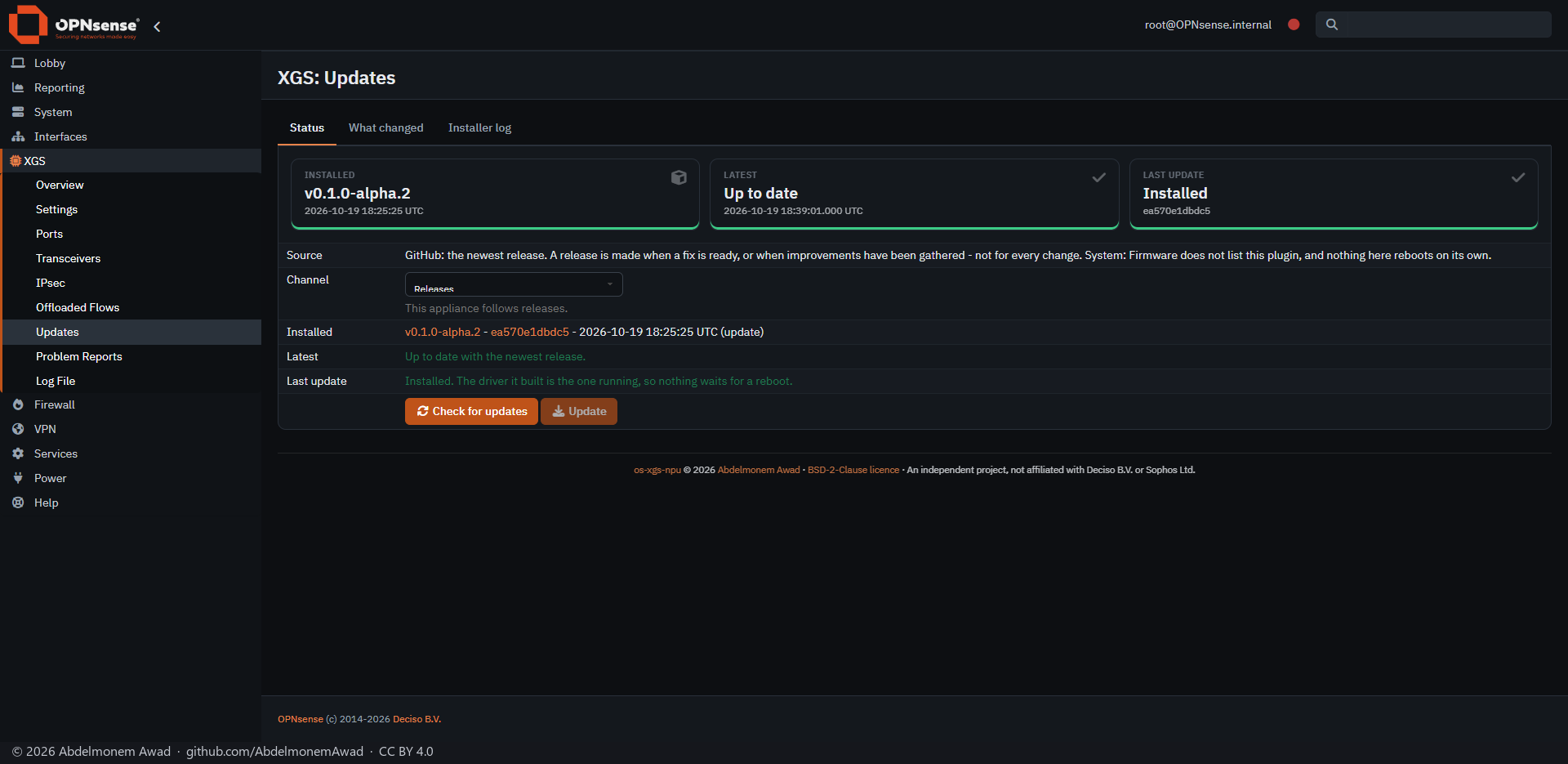Click the OPNsense logo icon
Image resolution: width=1568 pixels, height=764 pixels.
click(27, 25)
